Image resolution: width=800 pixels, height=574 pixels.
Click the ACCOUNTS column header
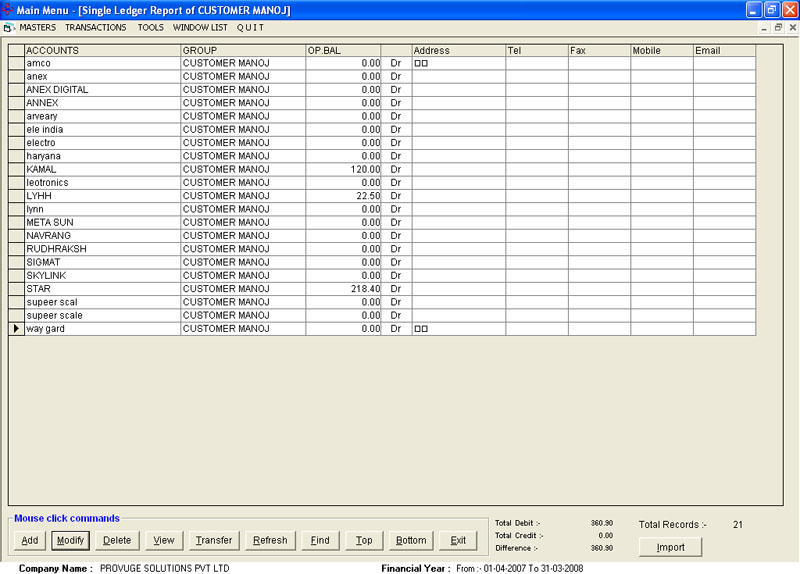(102, 50)
